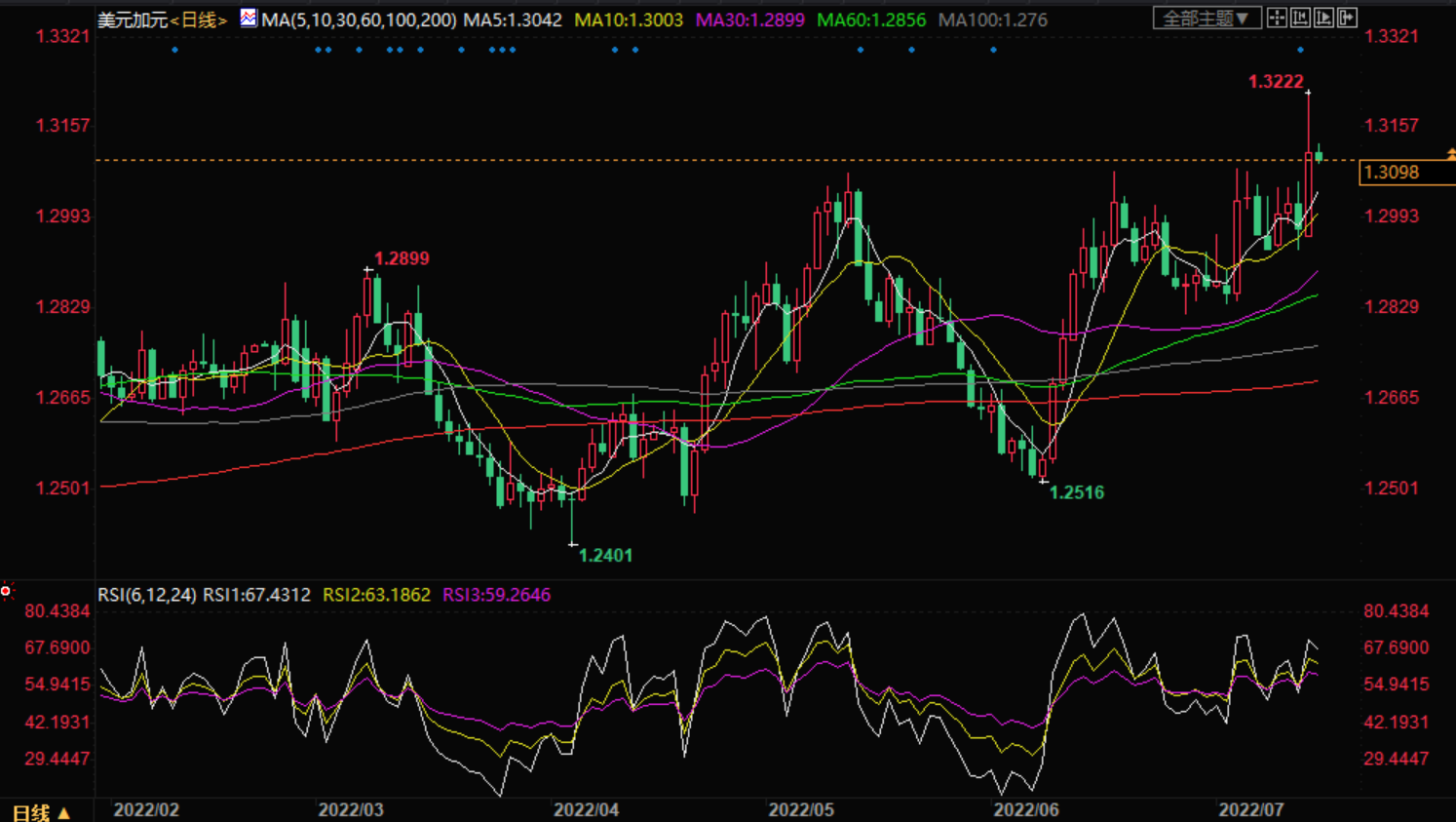Open the 全部主题 dropdown

point(1207,19)
